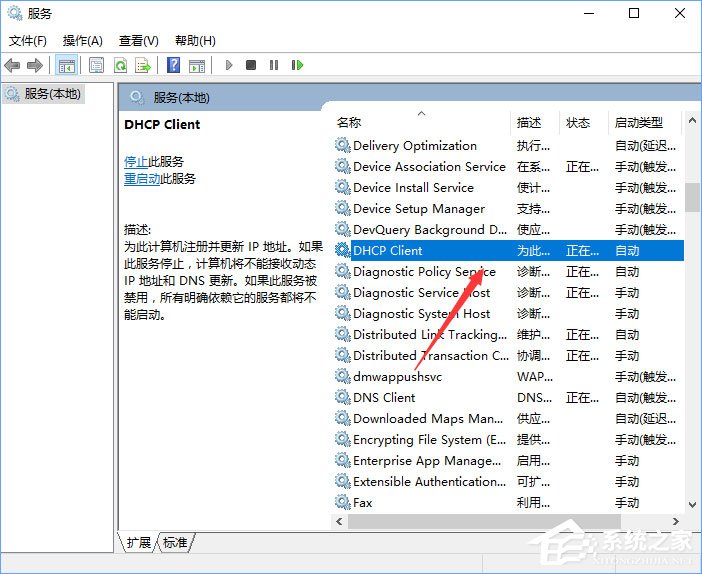Click WAP... description of dmwappushsvc
The image size is (702, 574).
pyautogui.click(x=535, y=376)
